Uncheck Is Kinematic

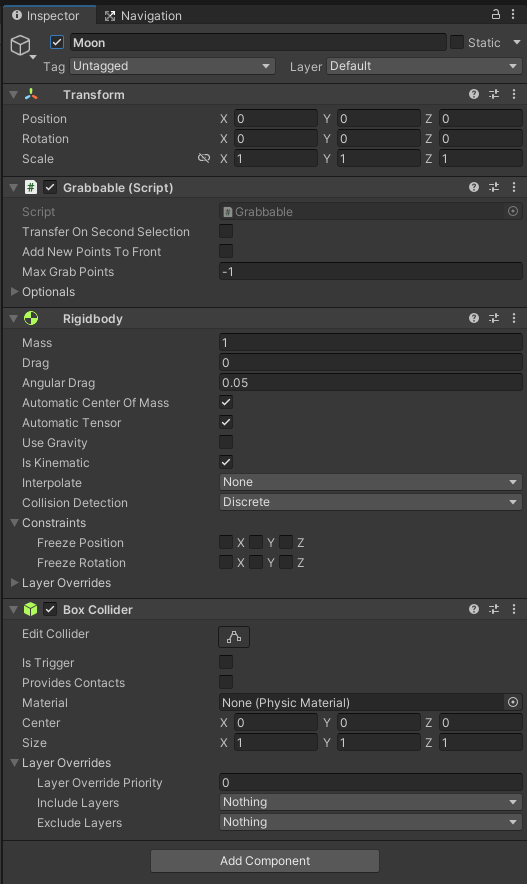[x=226, y=462]
